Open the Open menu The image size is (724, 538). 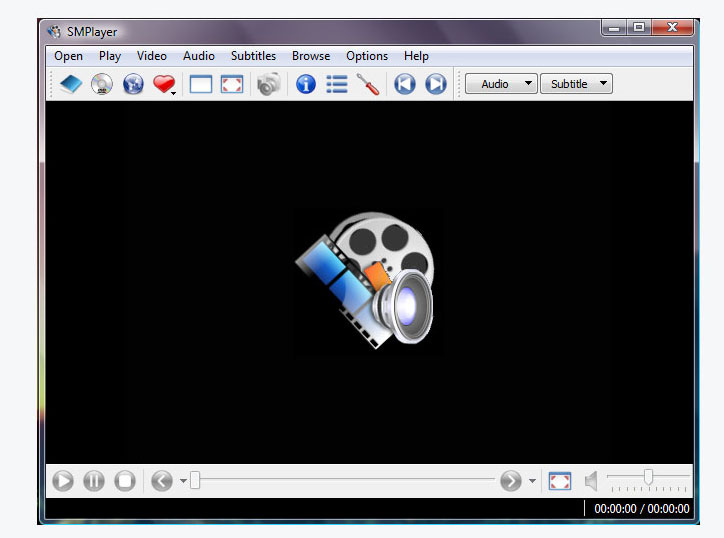pyautogui.click(x=68, y=56)
